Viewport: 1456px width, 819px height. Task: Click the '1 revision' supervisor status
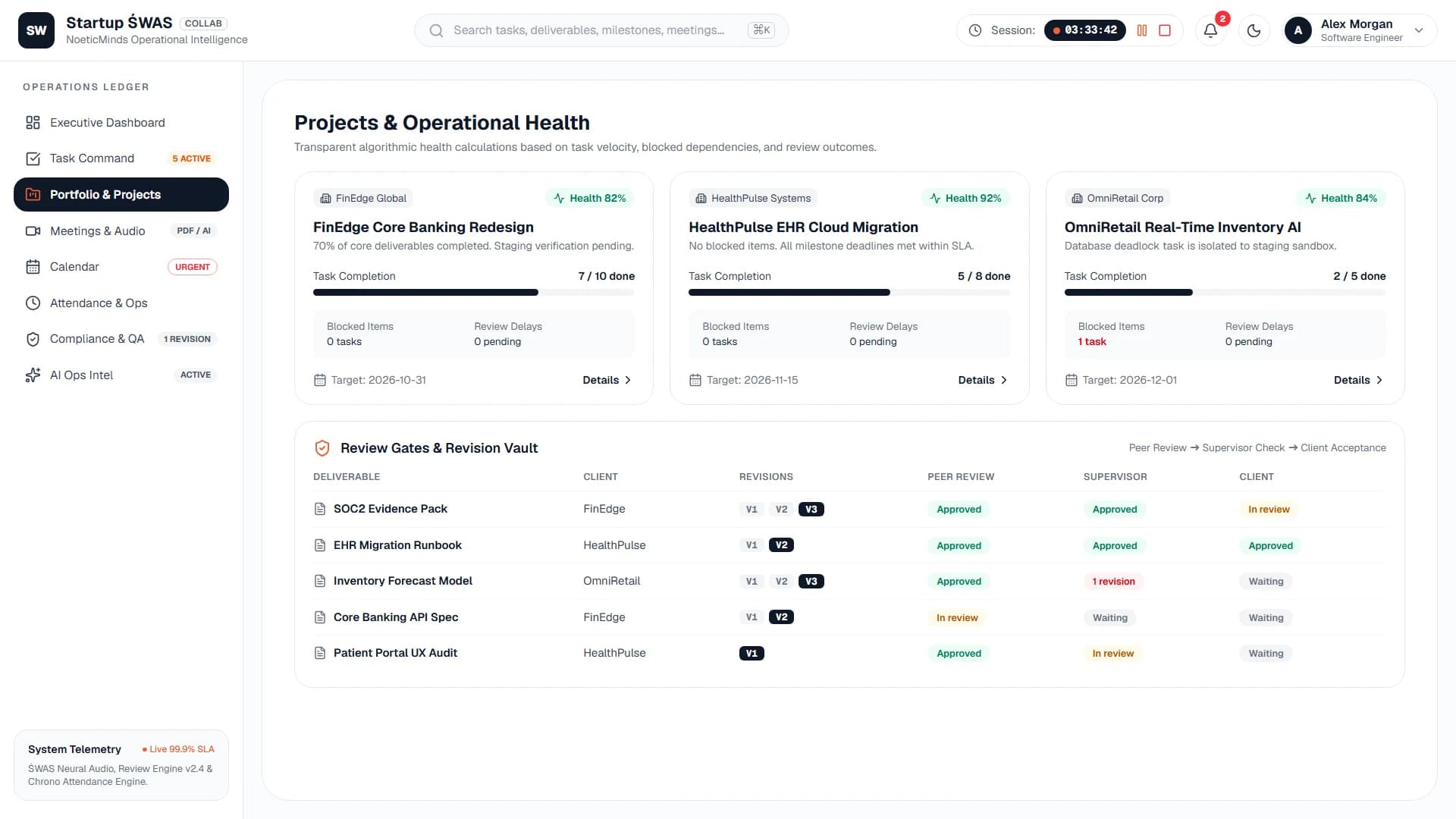[x=1113, y=582]
